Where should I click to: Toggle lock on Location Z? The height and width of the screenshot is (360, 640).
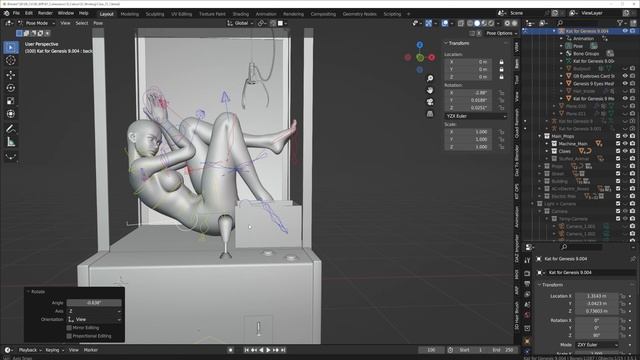click(x=501, y=77)
